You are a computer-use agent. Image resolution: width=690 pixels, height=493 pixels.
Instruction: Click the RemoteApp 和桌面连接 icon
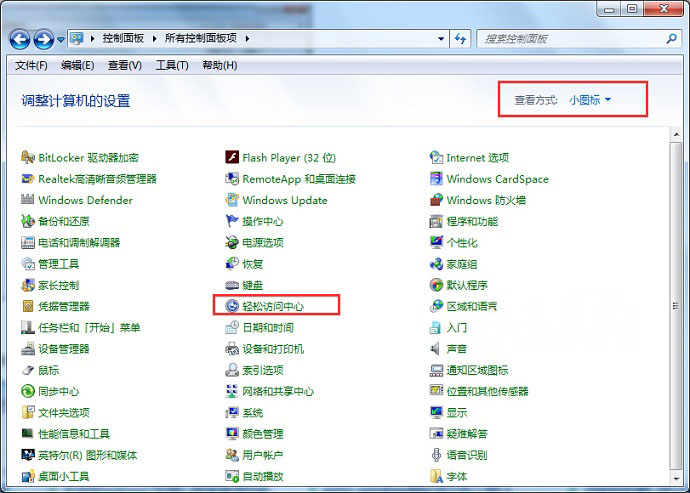pos(232,179)
